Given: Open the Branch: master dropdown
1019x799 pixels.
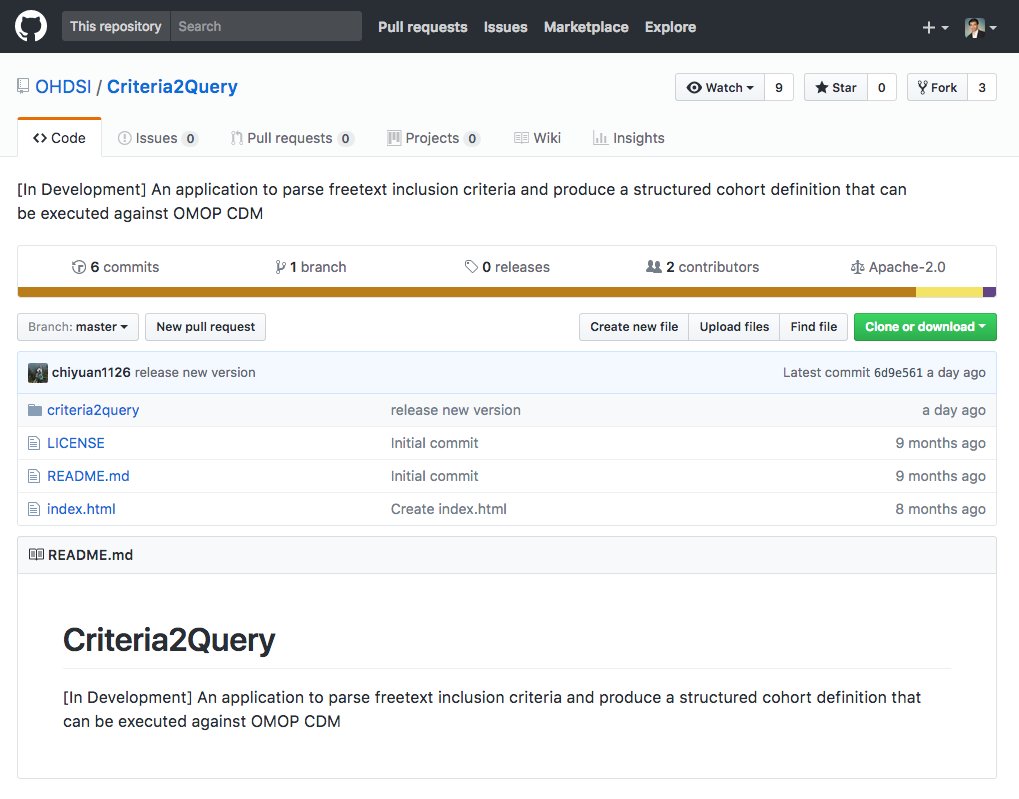Looking at the screenshot, I should coord(78,327).
